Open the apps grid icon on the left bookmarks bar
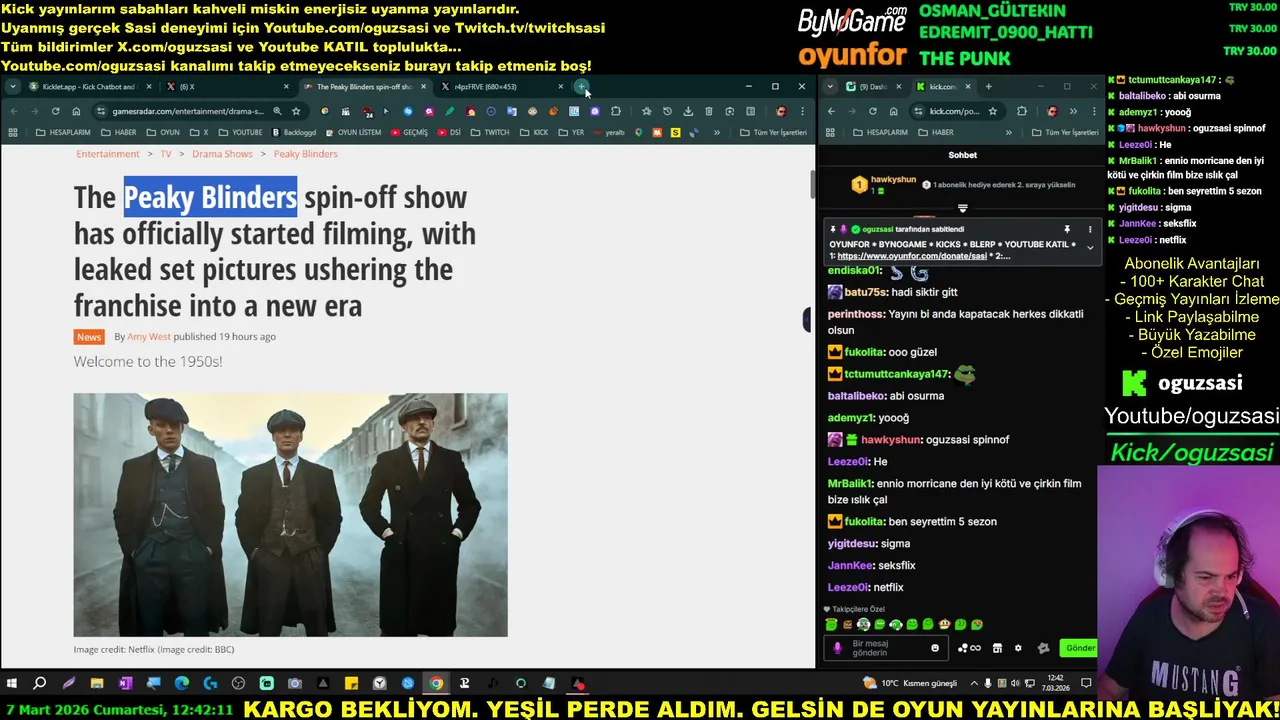The height and width of the screenshot is (720, 1280). (x=13, y=132)
